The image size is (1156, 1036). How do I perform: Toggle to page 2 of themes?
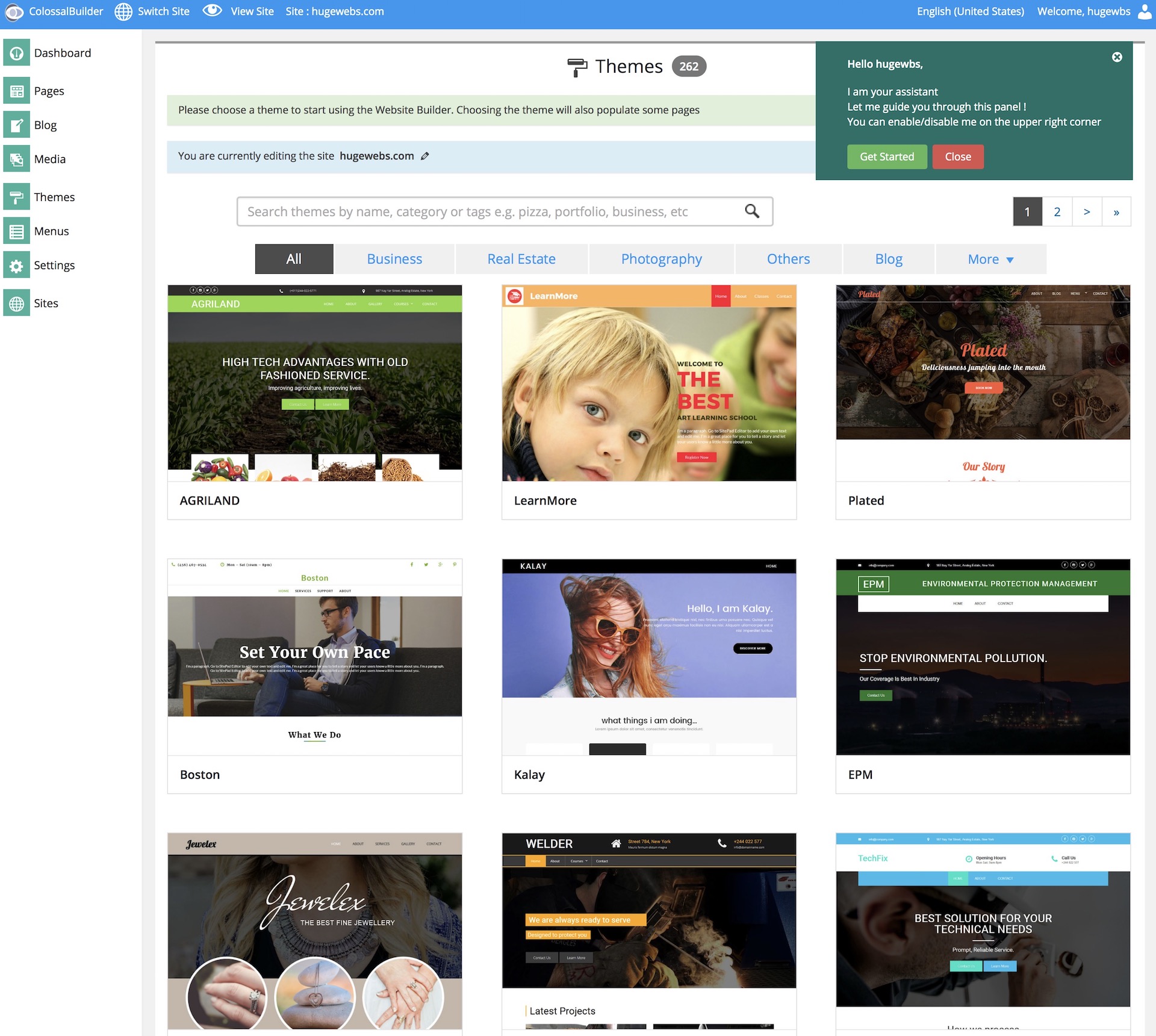[x=1056, y=211]
